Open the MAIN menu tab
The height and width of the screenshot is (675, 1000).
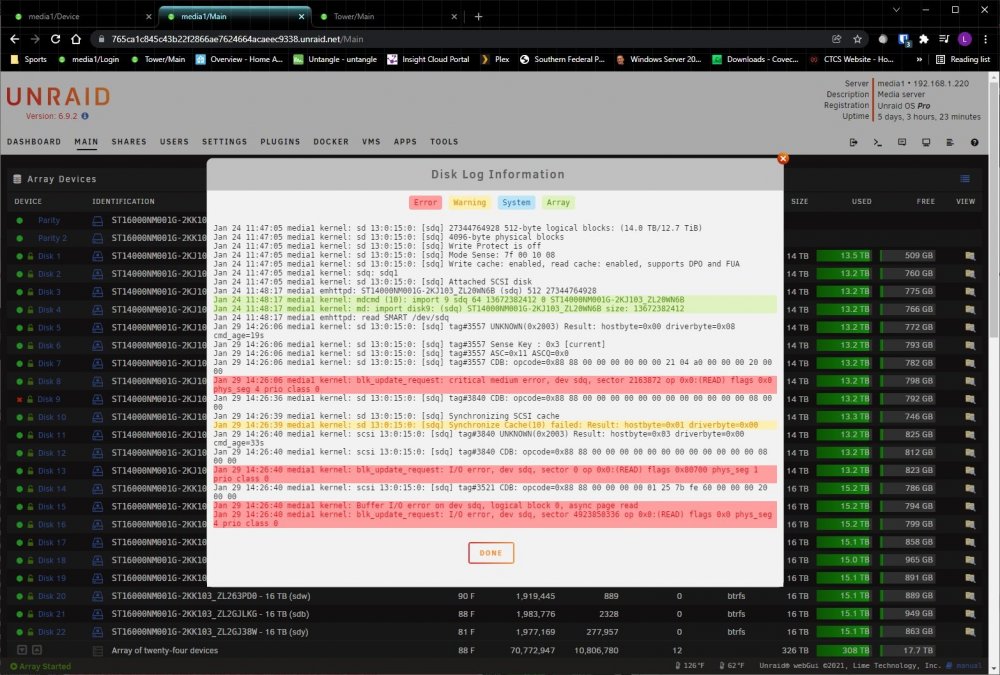tap(86, 142)
